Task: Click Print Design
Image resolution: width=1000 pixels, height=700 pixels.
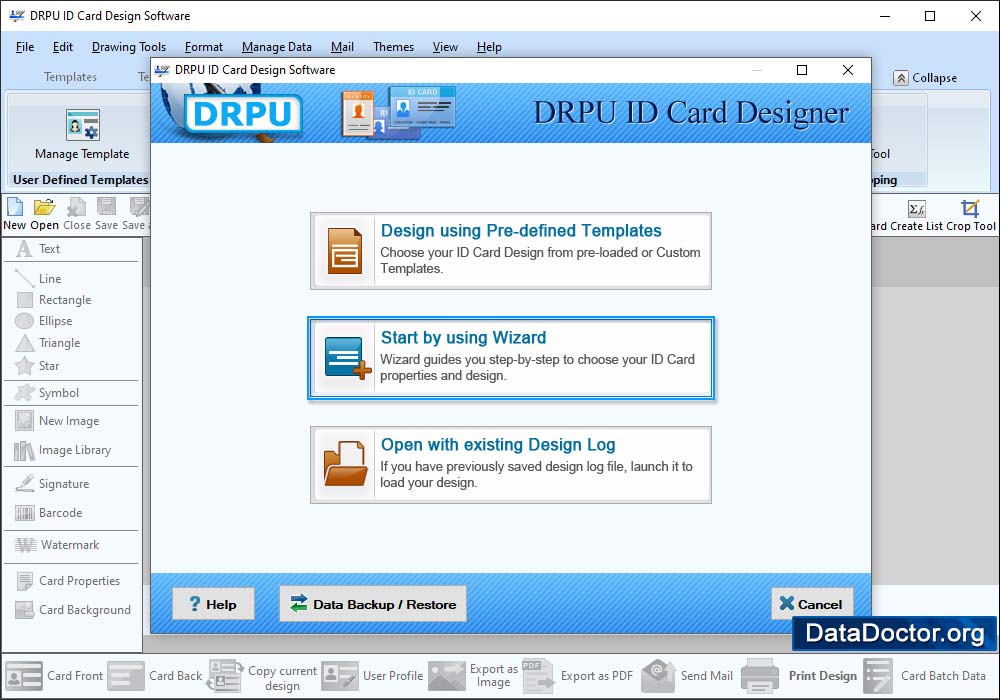Action: coord(800,676)
